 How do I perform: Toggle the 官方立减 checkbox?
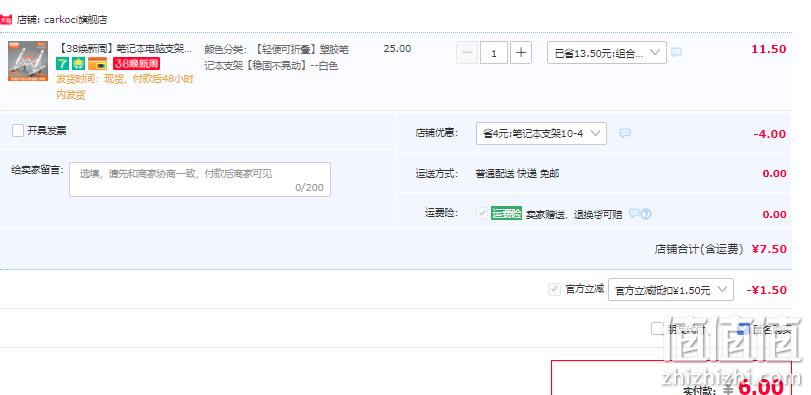coord(554,290)
